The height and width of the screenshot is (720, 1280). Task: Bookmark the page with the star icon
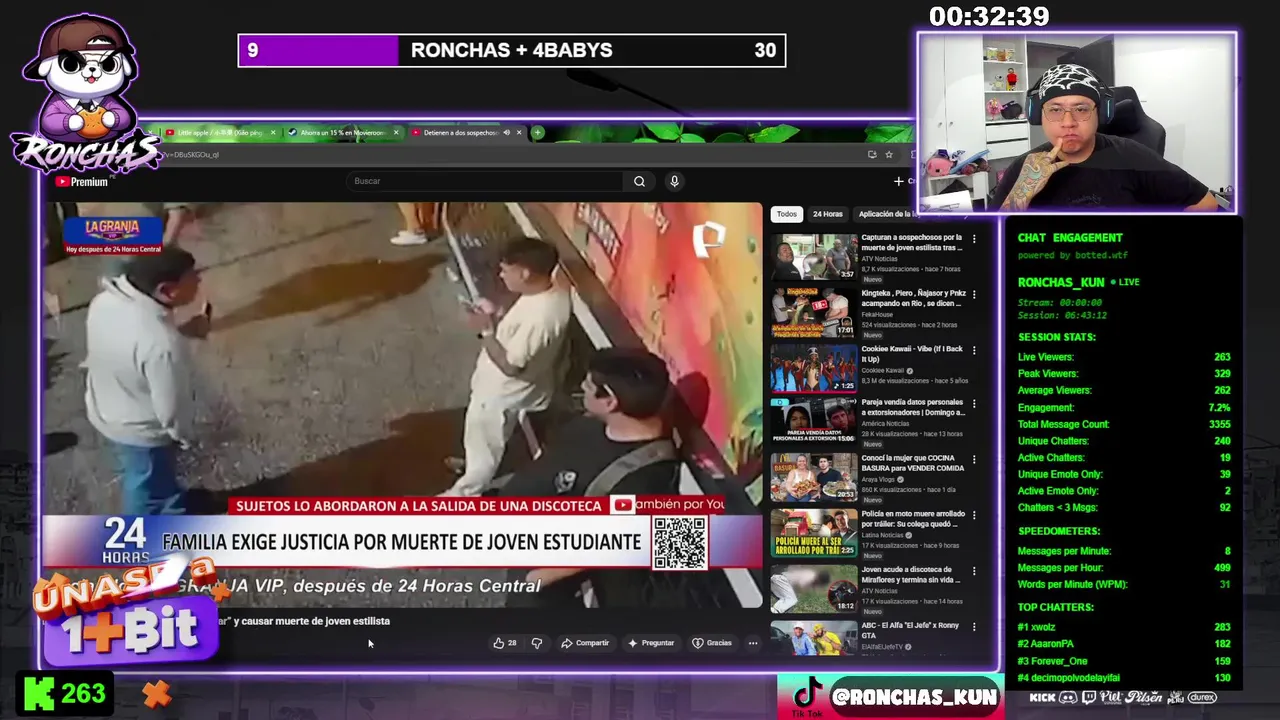coord(888,155)
